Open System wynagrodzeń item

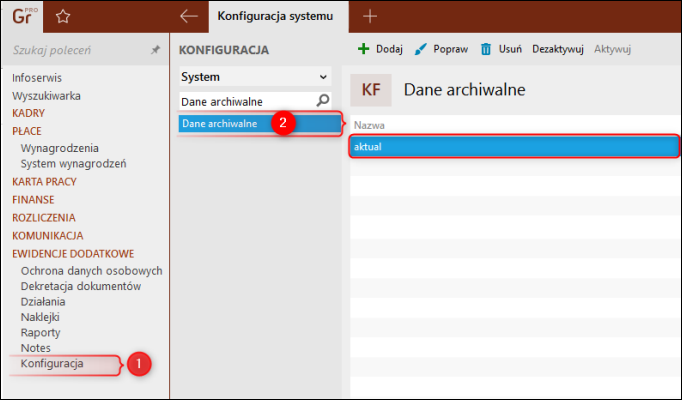[x=74, y=163]
